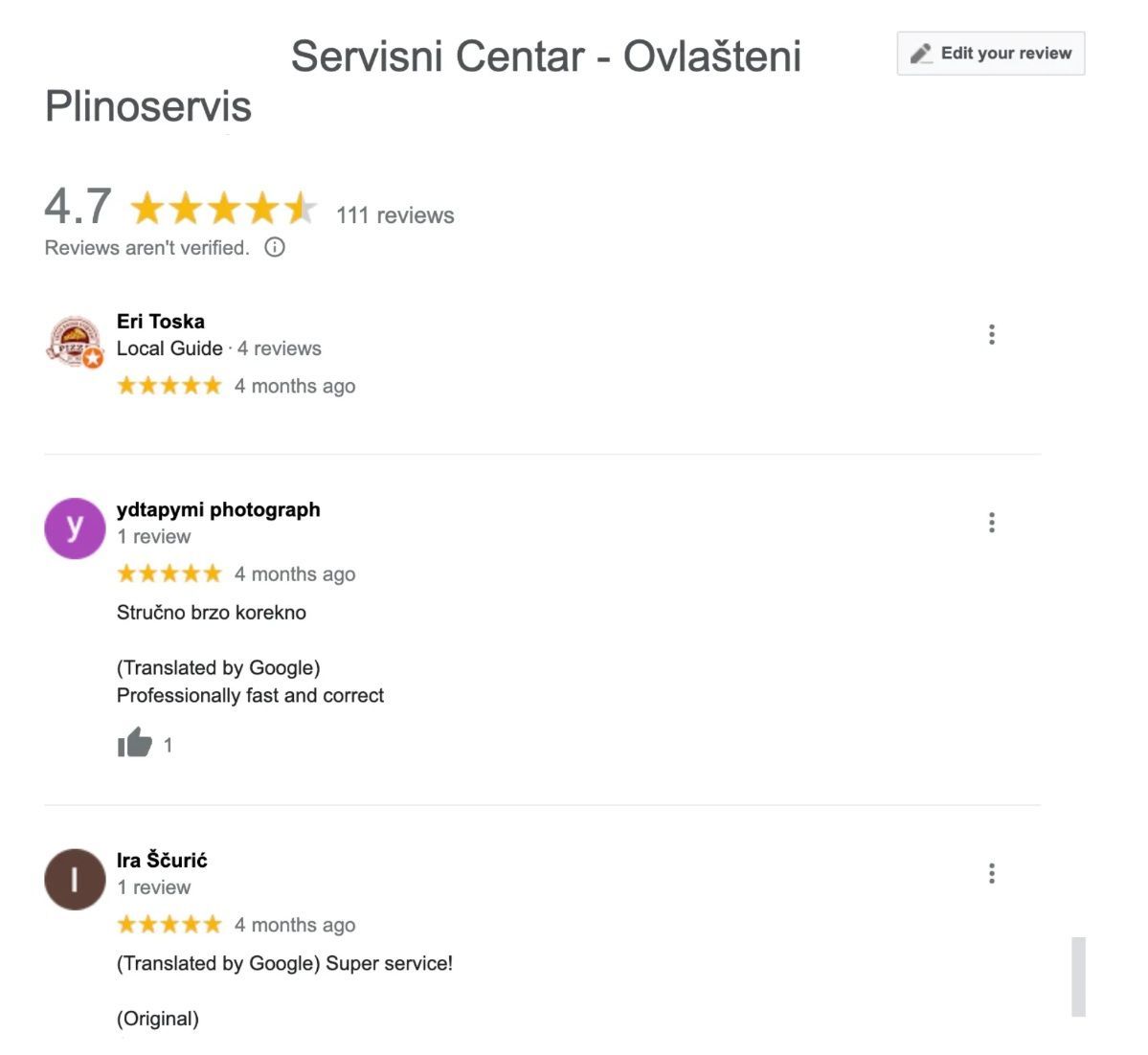Click the Local Guide · 4 reviews label

(x=218, y=348)
